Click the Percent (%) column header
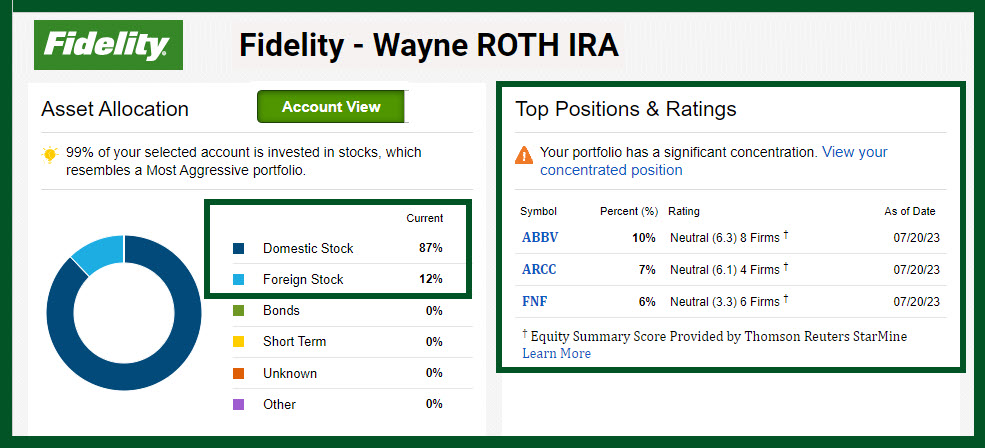Screen dimensions: 985x448 click(x=628, y=212)
